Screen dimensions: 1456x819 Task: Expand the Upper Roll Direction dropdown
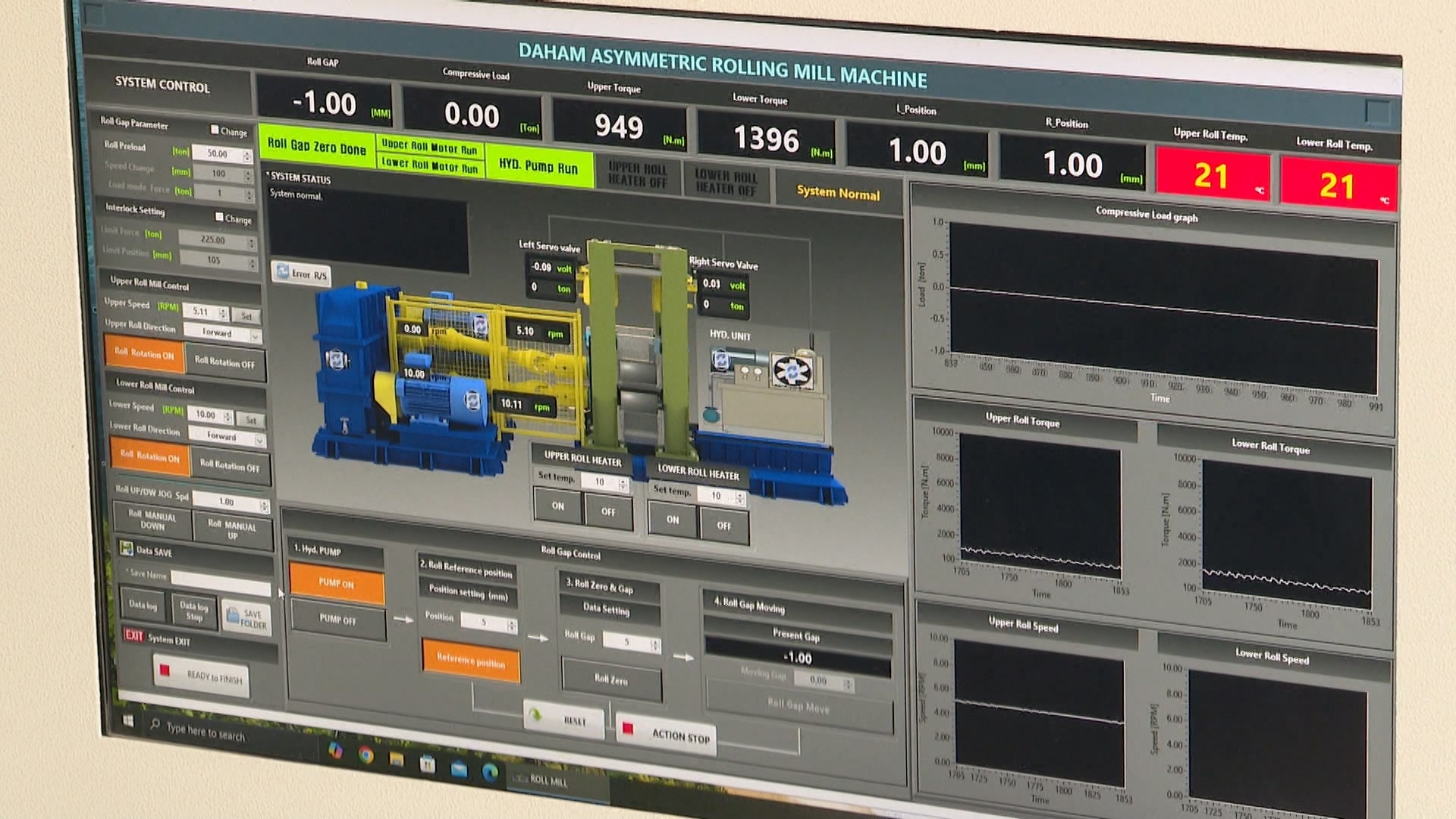coord(256,335)
